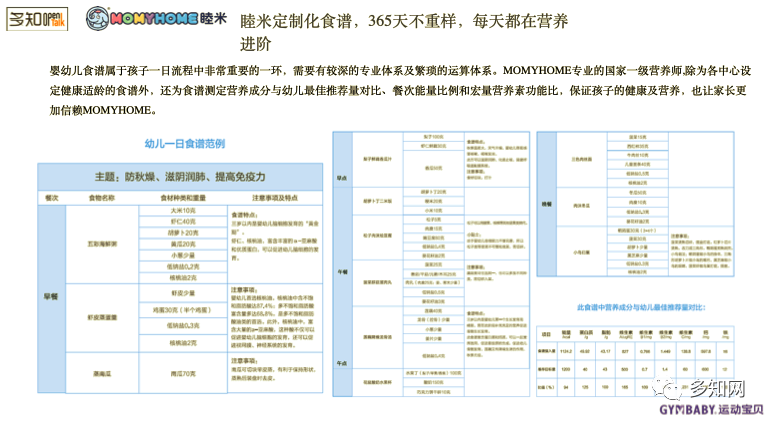The image size is (770, 422).
Task: Click the 胡萝卜20克 cell in the breakfast table
Action: [183, 233]
